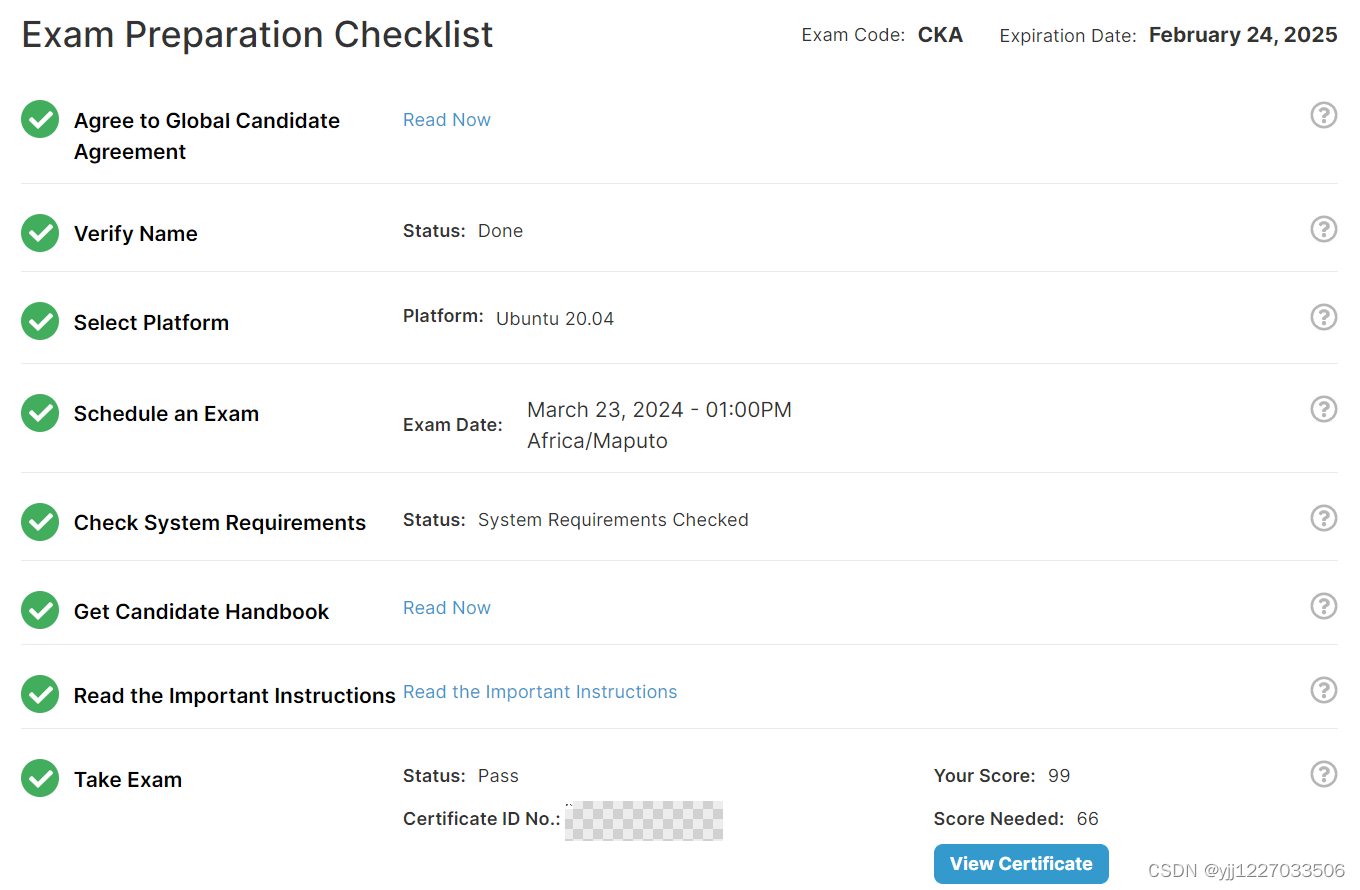Click green checkmark next to Schedule an Exam

click(40, 413)
